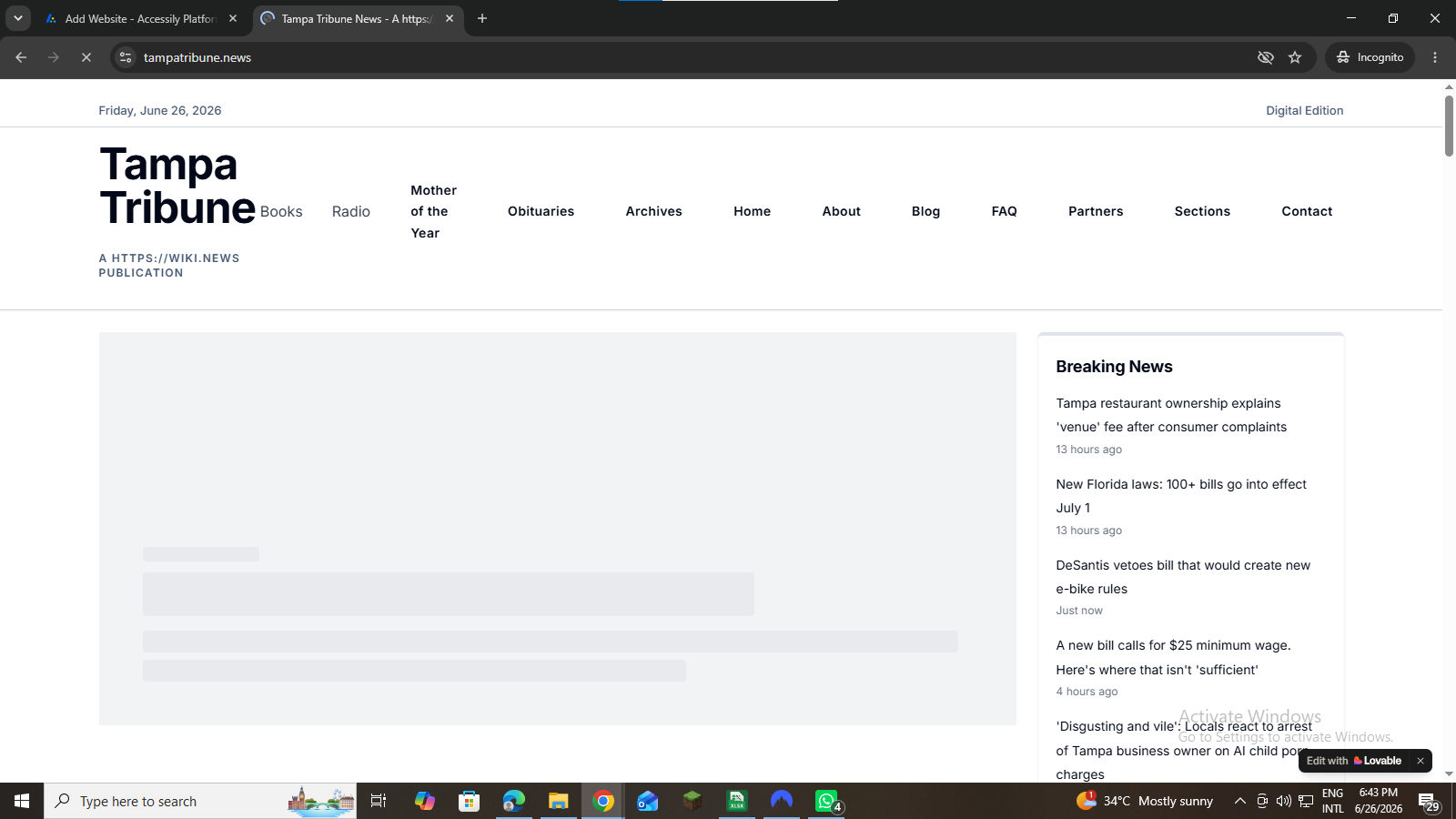Image resolution: width=1456 pixels, height=819 pixels.
Task: Open Microsoft Edge from the taskbar
Action: (x=514, y=801)
